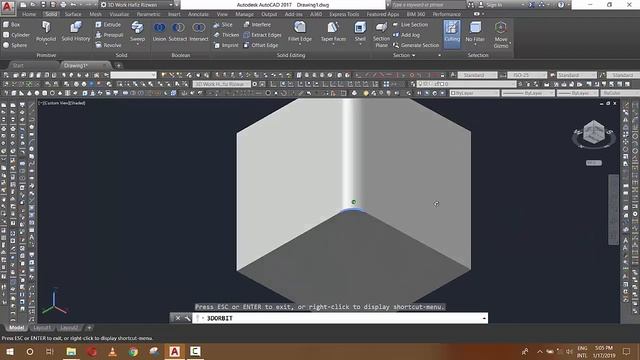Open the Move Gizmo dropdown
Viewport: 640px width, 360px height.
point(501,35)
